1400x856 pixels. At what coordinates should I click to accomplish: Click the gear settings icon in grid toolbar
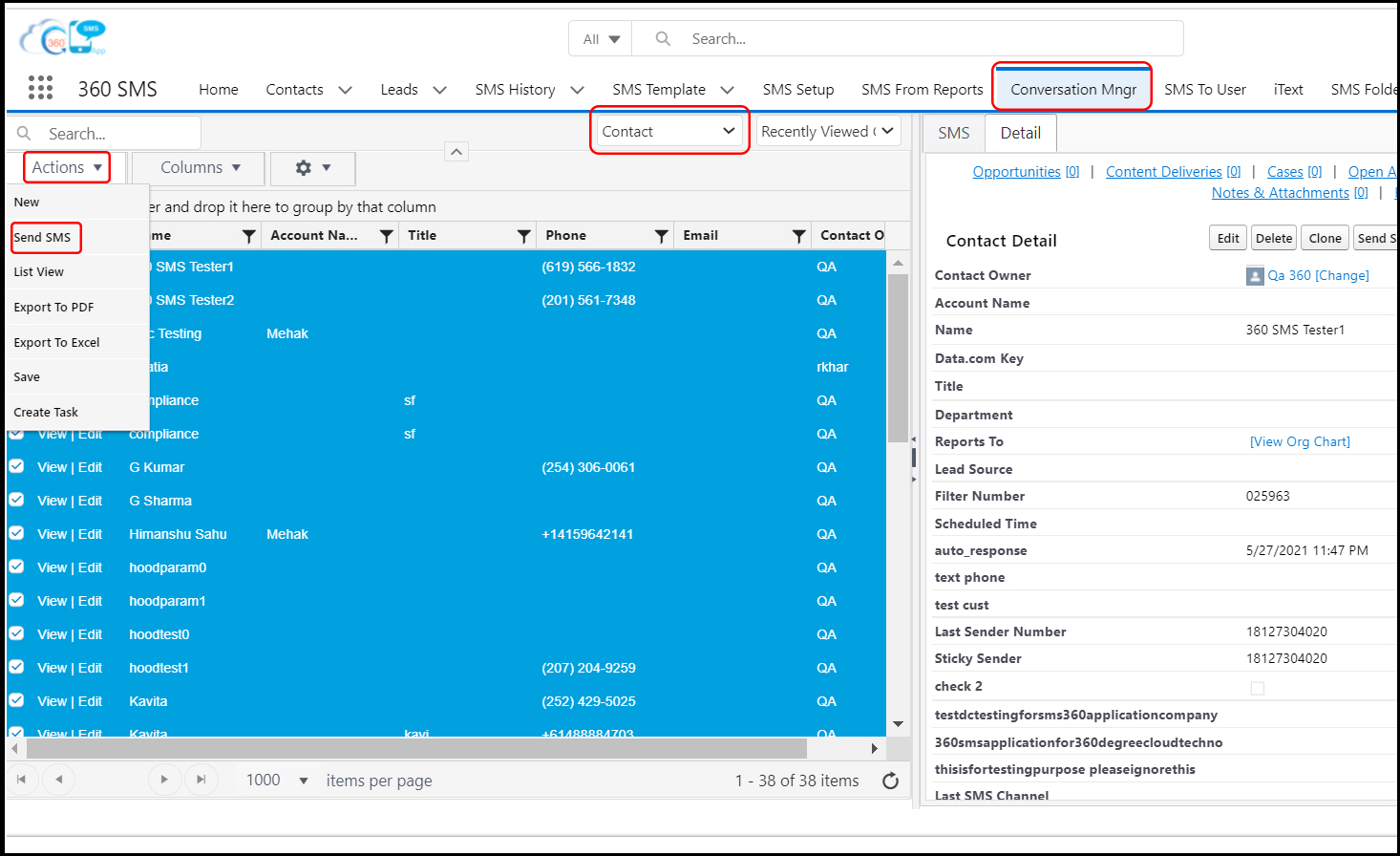(304, 167)
